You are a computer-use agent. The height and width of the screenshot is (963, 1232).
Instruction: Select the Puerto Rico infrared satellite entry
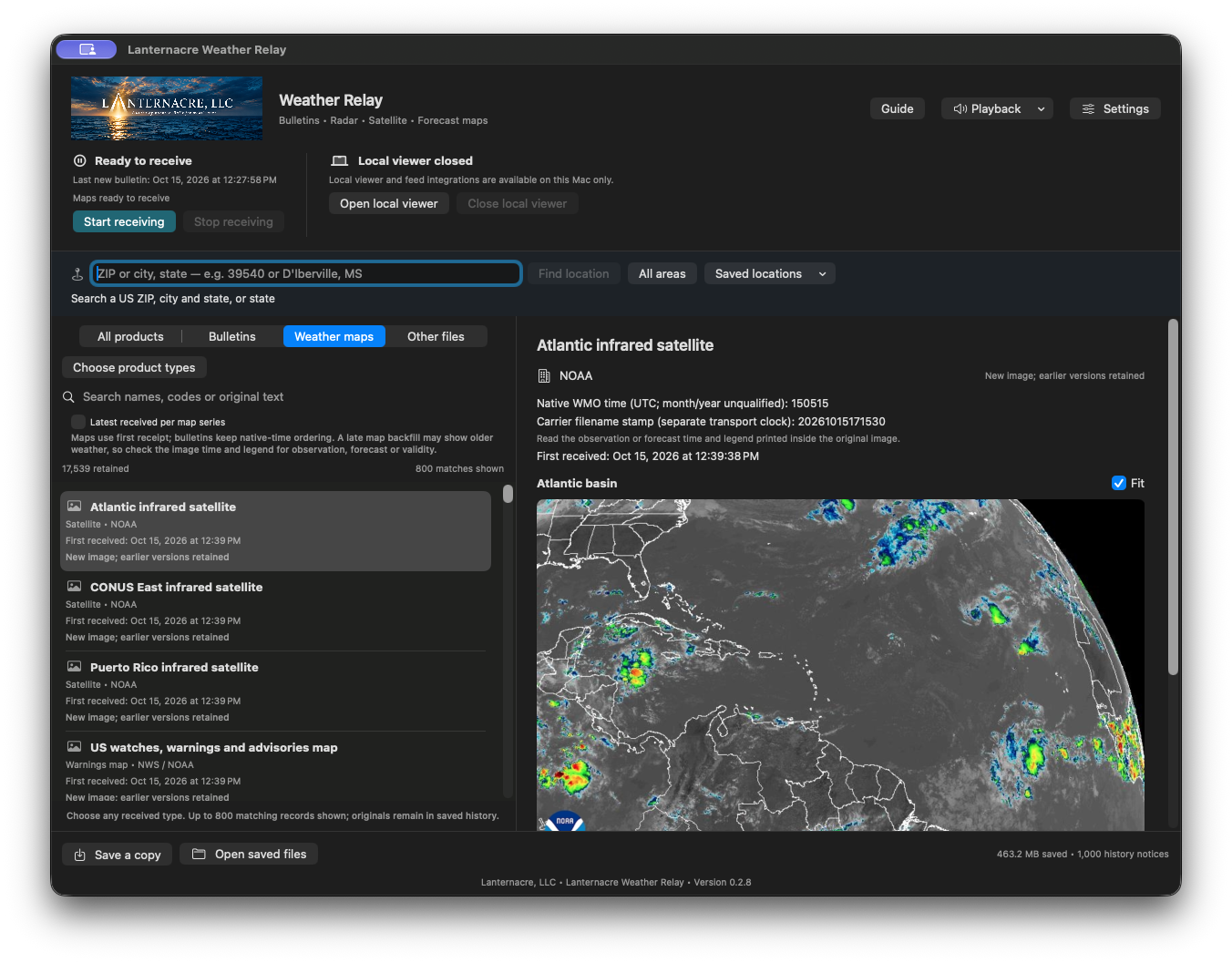pyautogui.click(x=275, y=692)
